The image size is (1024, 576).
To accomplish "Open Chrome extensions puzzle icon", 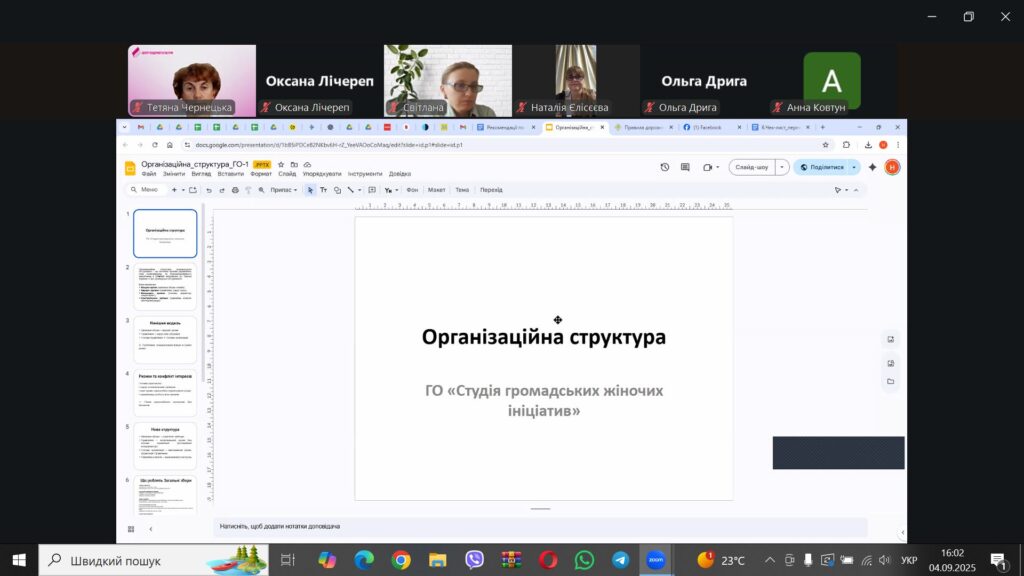I will 846,145.
